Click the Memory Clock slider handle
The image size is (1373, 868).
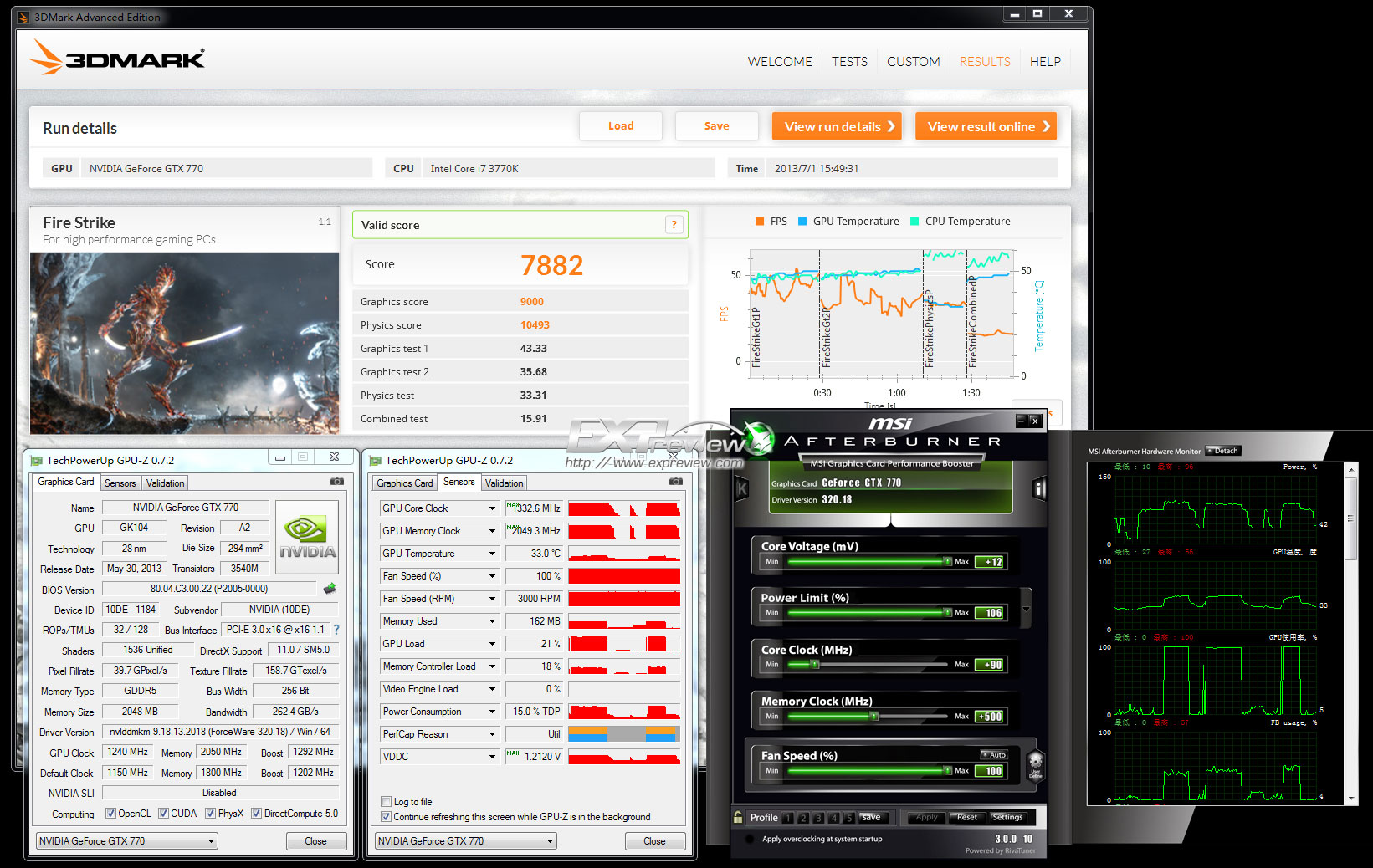point(874,717)
